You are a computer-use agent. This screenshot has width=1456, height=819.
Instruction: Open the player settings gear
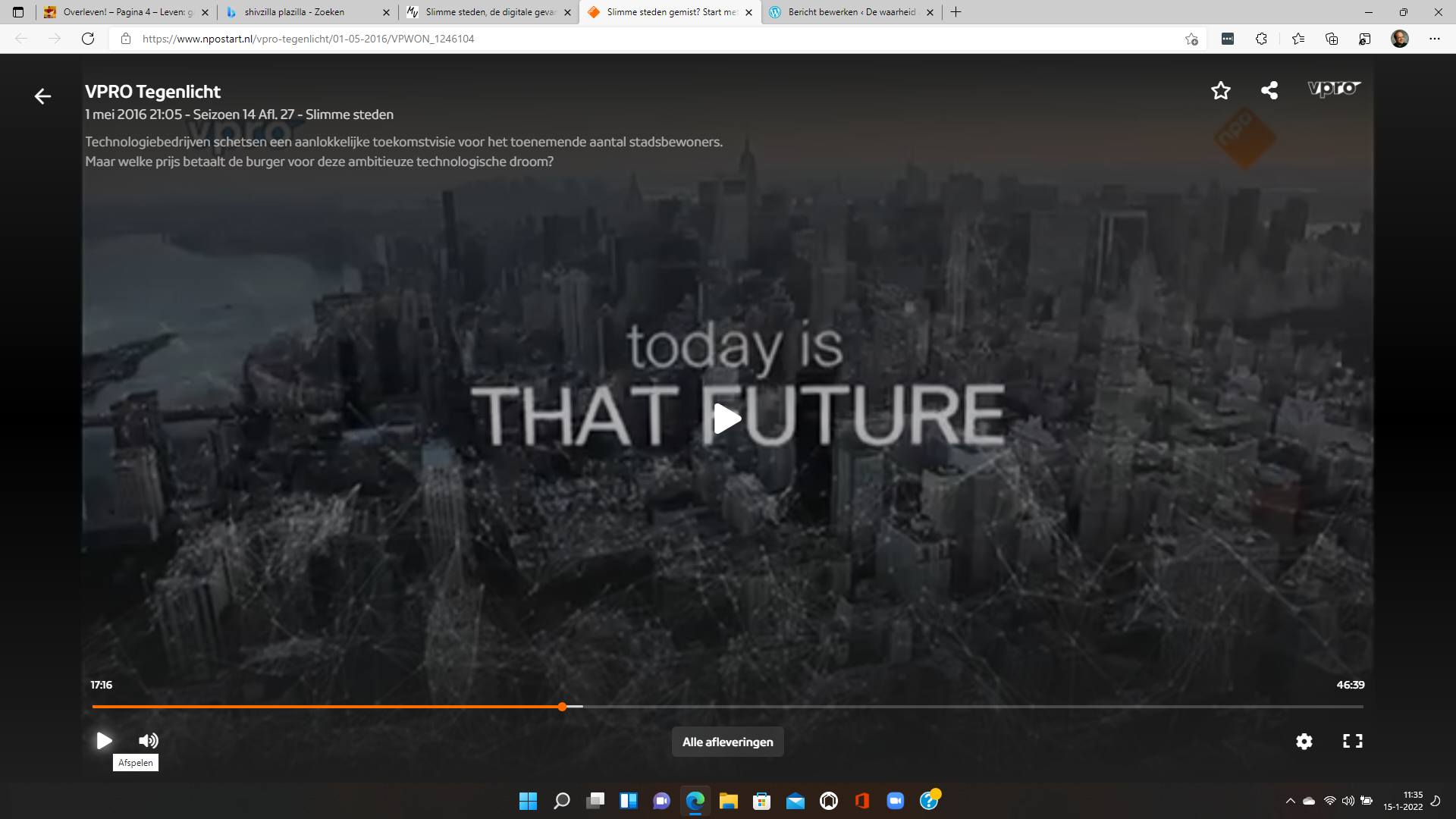[1304, 741]
